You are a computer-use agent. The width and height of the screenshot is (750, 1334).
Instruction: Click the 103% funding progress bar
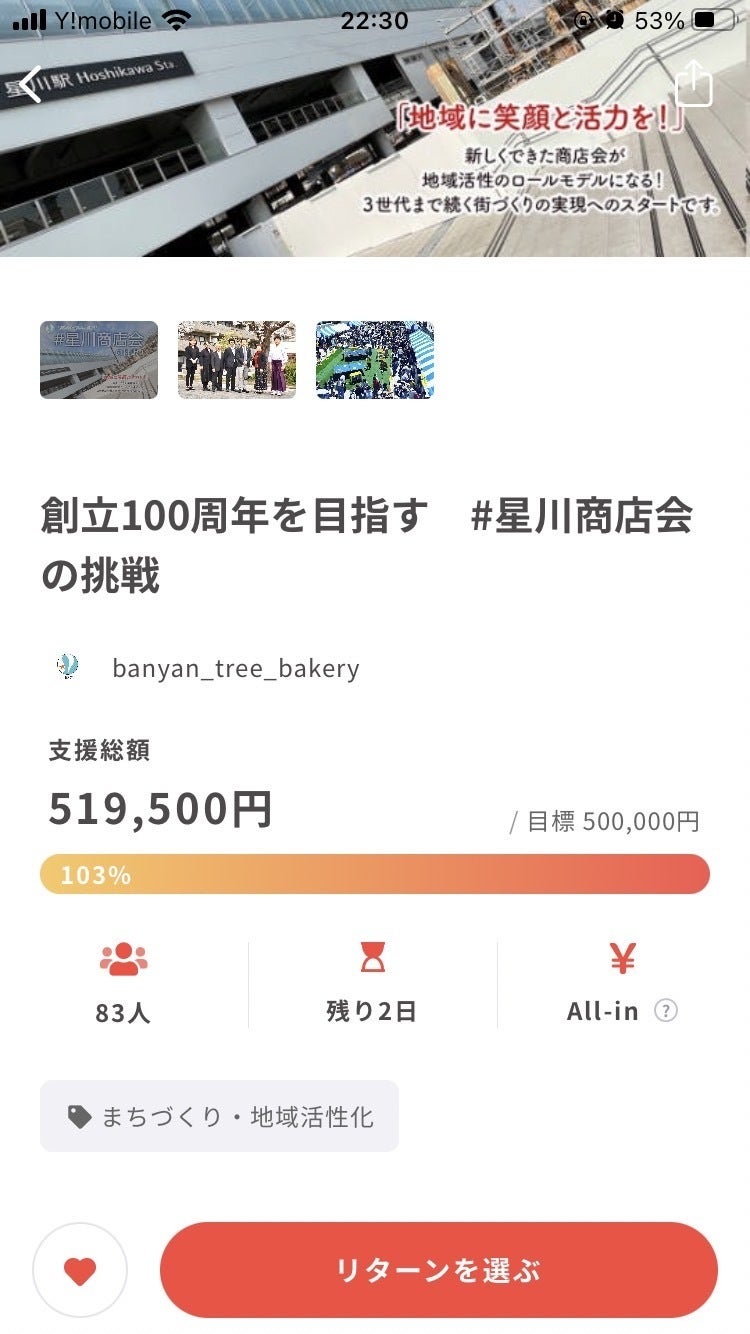(375, 874)
